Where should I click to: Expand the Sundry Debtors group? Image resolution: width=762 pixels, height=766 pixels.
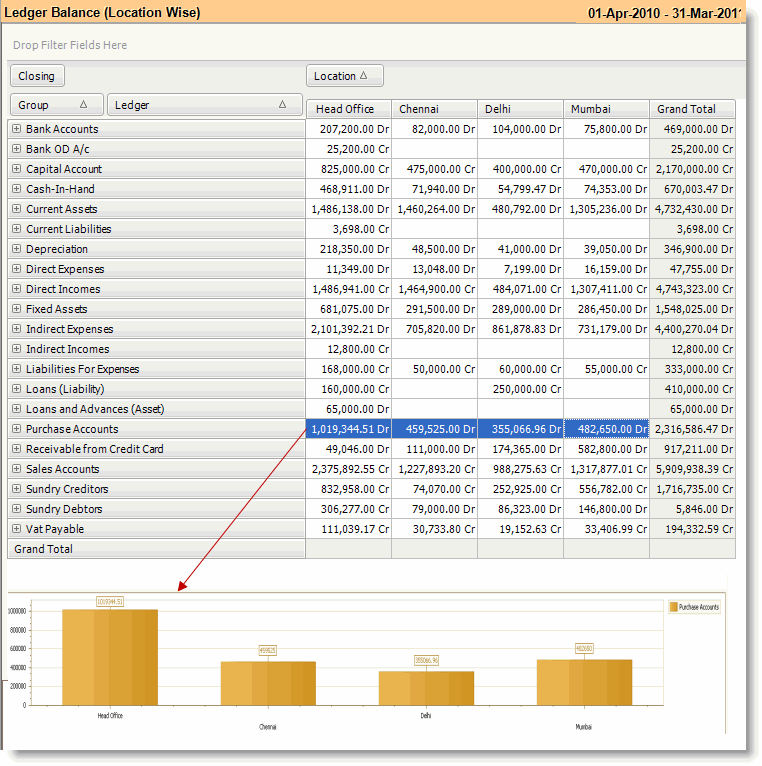click(16, 509)
